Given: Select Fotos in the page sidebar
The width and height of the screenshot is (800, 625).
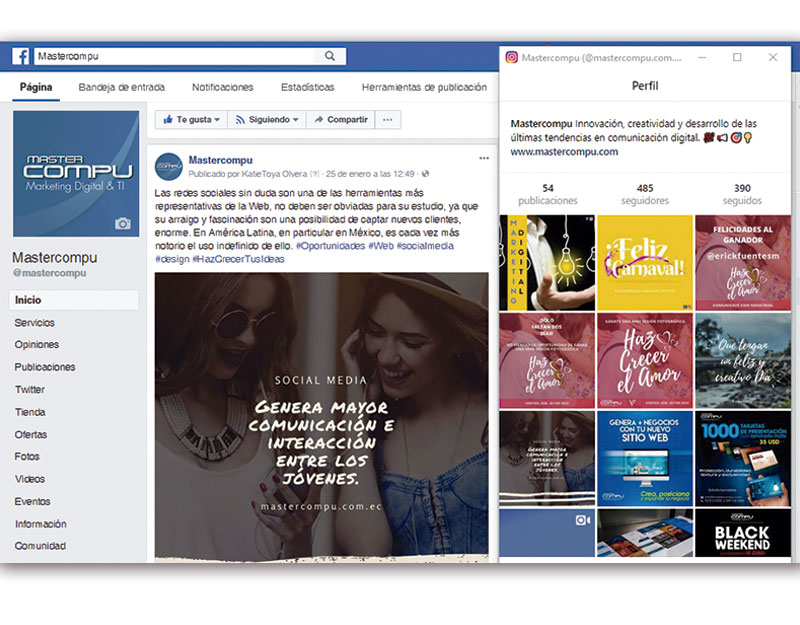Looking at the screenshot, I should pyautogui.click(x=27, y=456).
